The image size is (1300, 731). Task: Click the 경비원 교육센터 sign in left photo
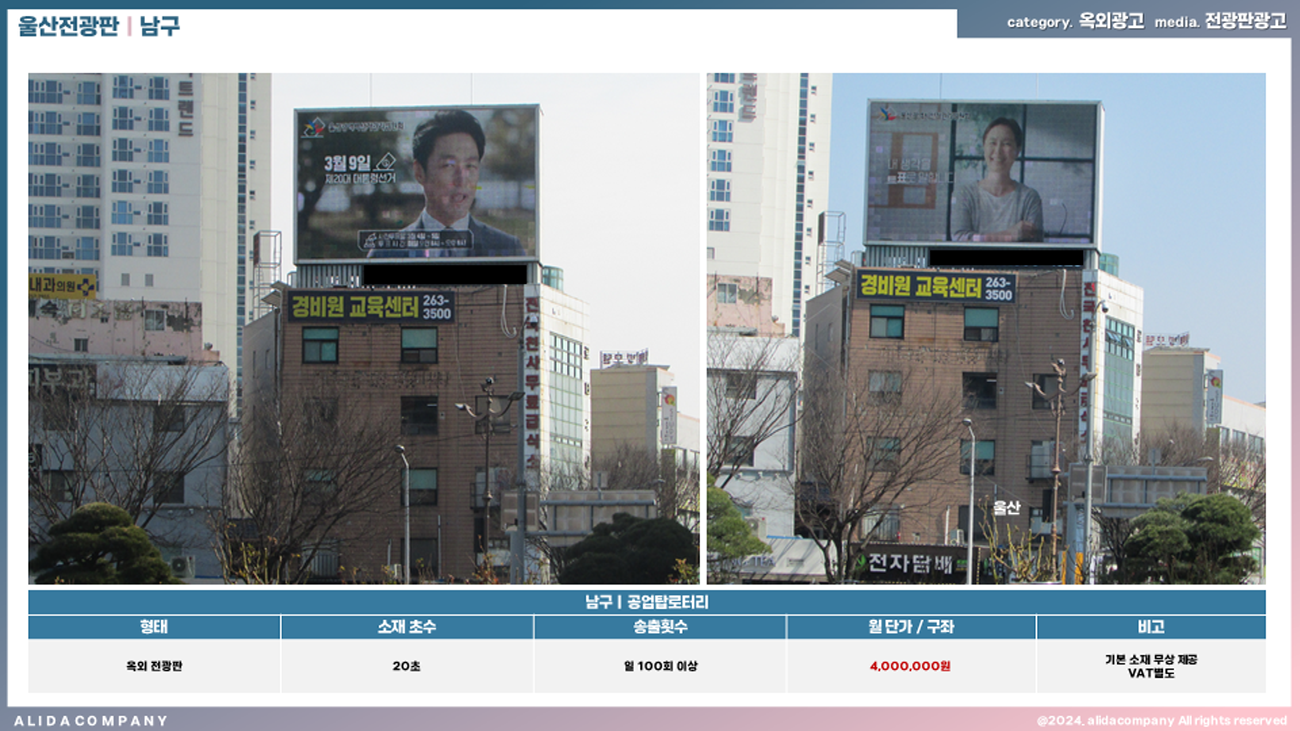tap(371, 306)
